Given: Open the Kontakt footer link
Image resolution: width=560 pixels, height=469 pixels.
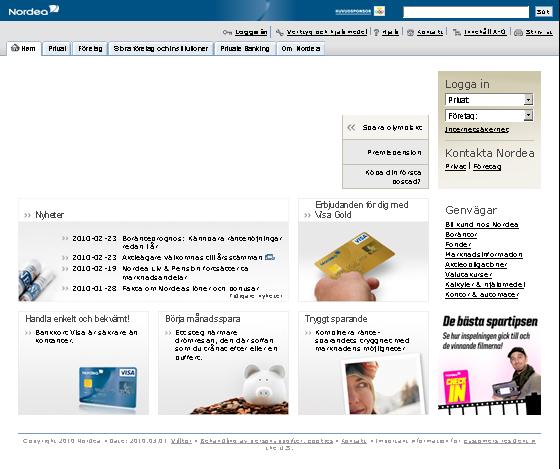Looking at the screenshot, I should pyautogui.click(x=354, y=441).
